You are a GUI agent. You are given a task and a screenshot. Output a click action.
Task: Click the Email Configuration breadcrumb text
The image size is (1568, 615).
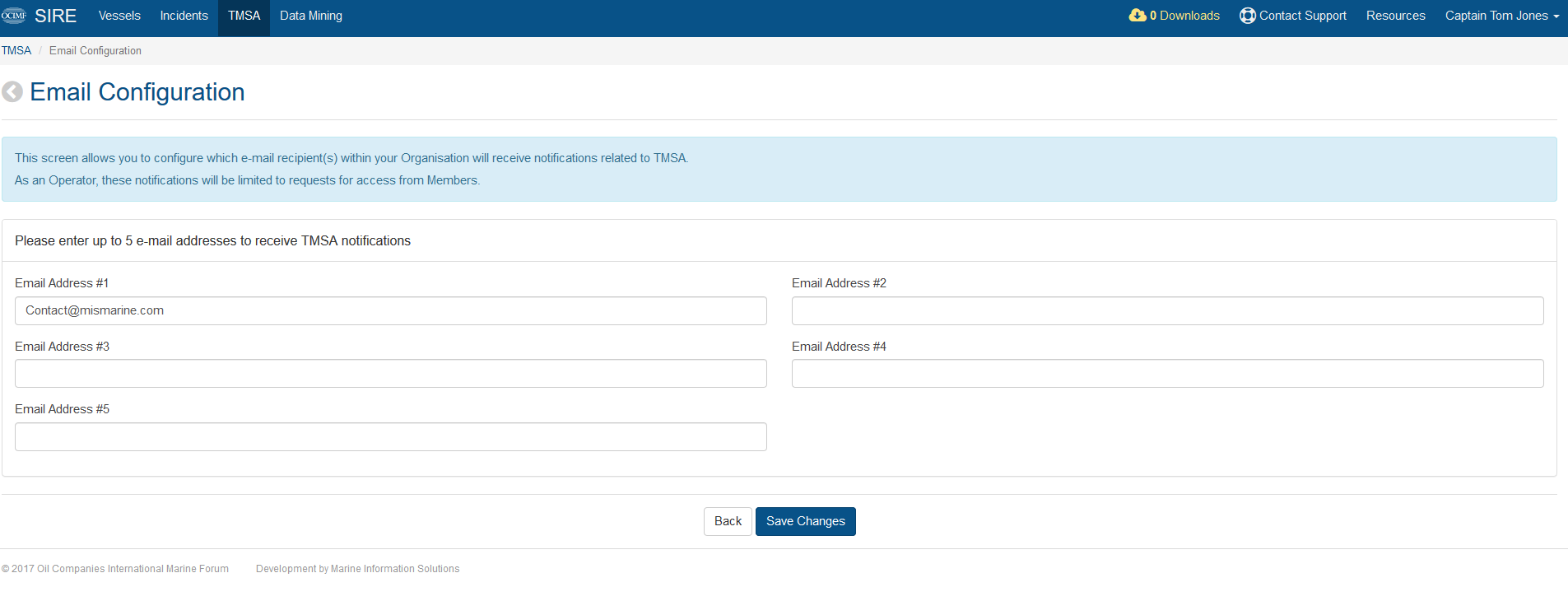click(95, 50)
